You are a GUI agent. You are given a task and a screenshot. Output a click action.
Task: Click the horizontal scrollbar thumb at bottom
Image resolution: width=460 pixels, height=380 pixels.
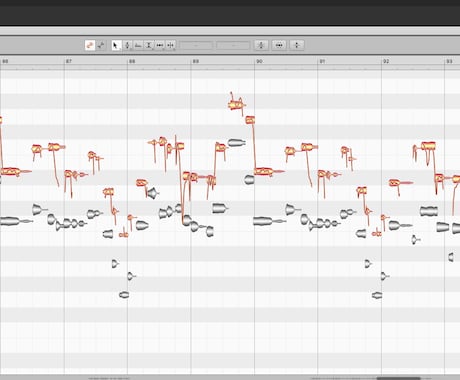[x=398, y=378]
